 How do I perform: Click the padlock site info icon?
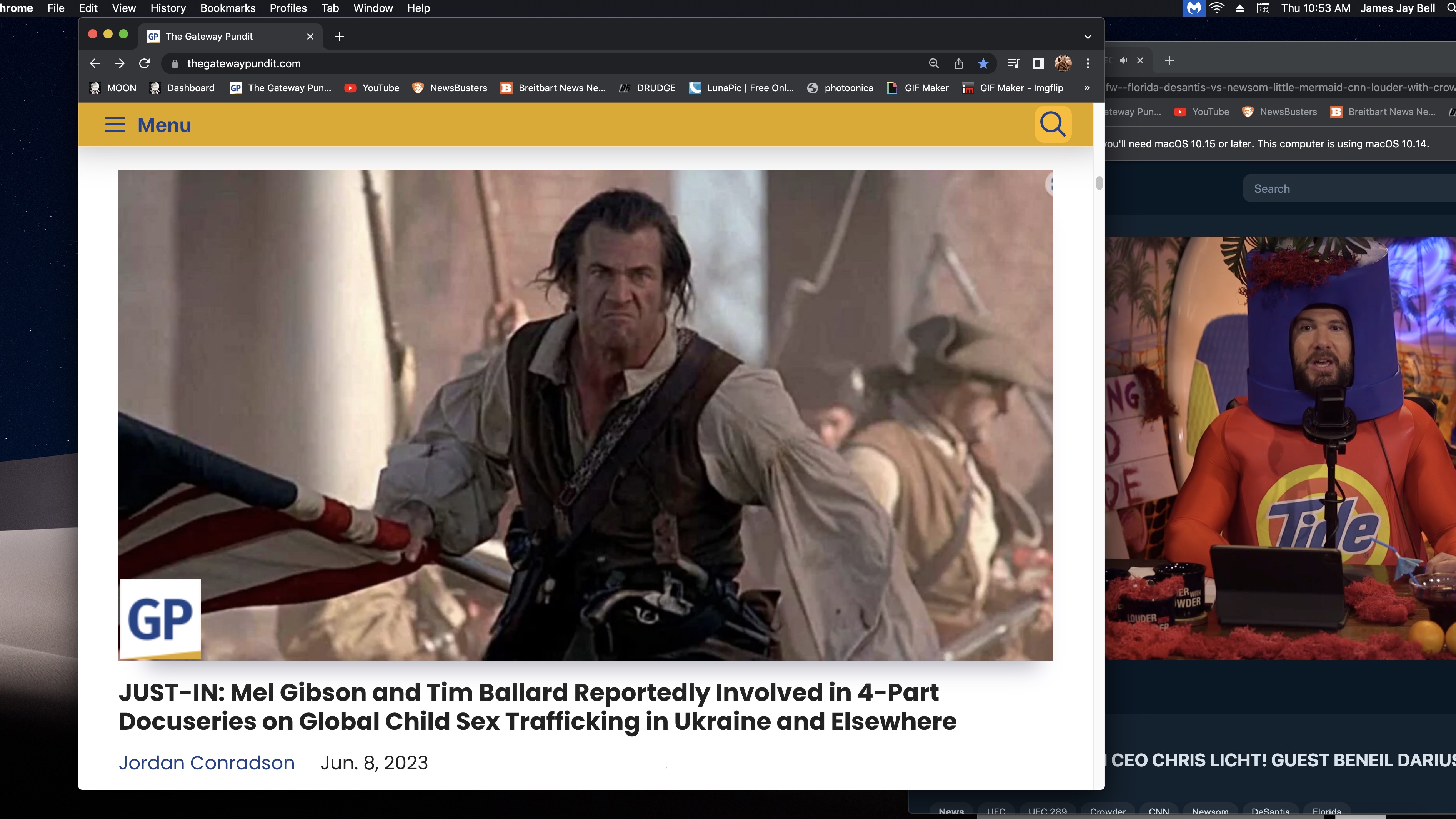click(x=175, y=63)
